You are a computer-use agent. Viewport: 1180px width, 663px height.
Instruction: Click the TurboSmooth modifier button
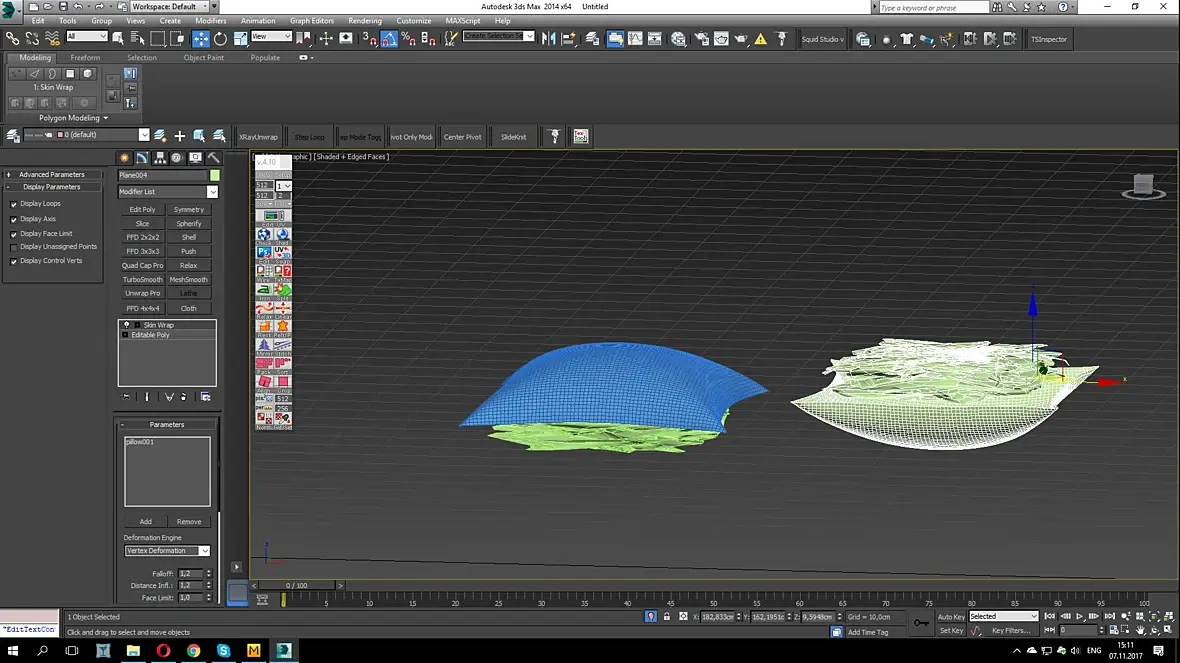pos(142,280)
